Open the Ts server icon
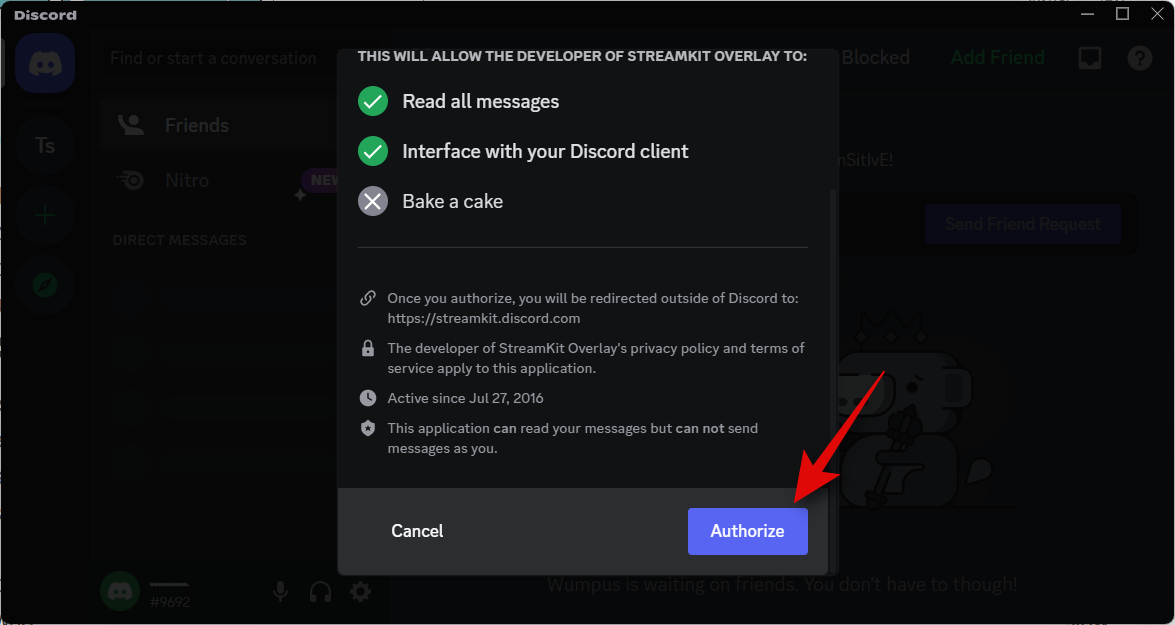 [x=45, y=145]
